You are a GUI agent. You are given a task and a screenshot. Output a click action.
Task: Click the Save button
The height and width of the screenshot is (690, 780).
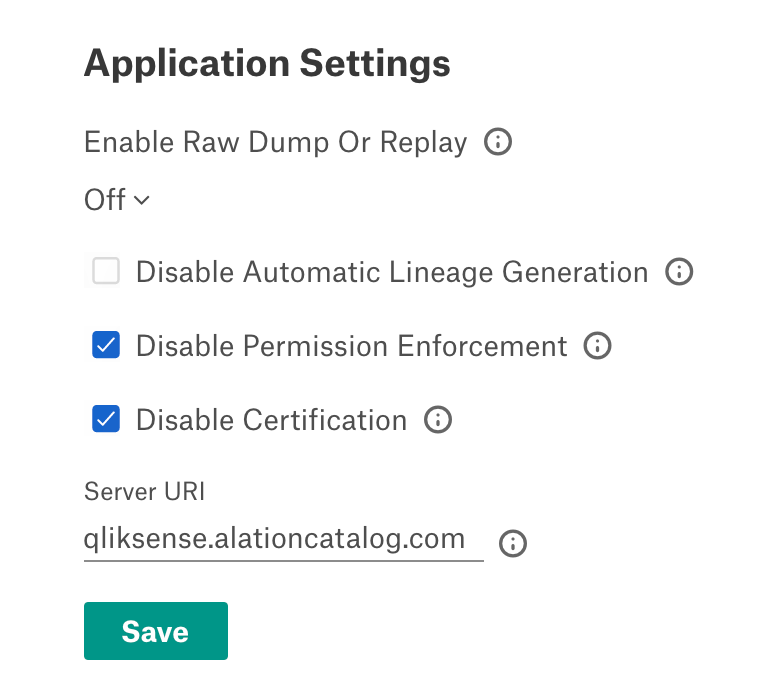tap(156, 631)
